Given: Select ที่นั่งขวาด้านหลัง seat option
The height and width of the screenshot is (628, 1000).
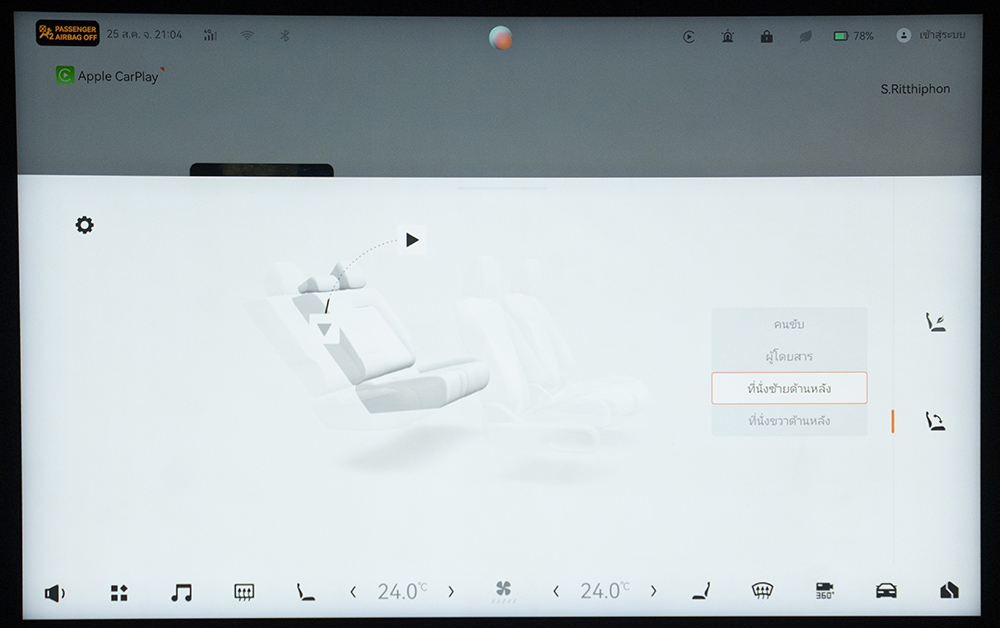Looking at the screenshot, I should [x=789, y=421].
